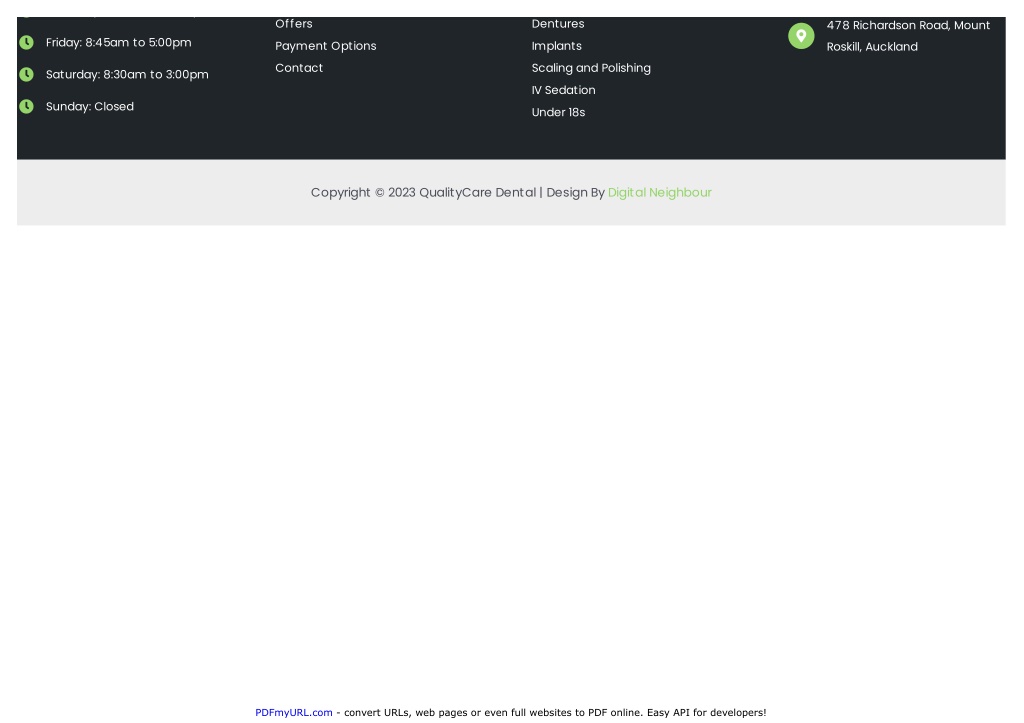The height and width of the screenshot is (723, 1024).
Task: Go to the Contact page link
Action: (x=299, y=68)
